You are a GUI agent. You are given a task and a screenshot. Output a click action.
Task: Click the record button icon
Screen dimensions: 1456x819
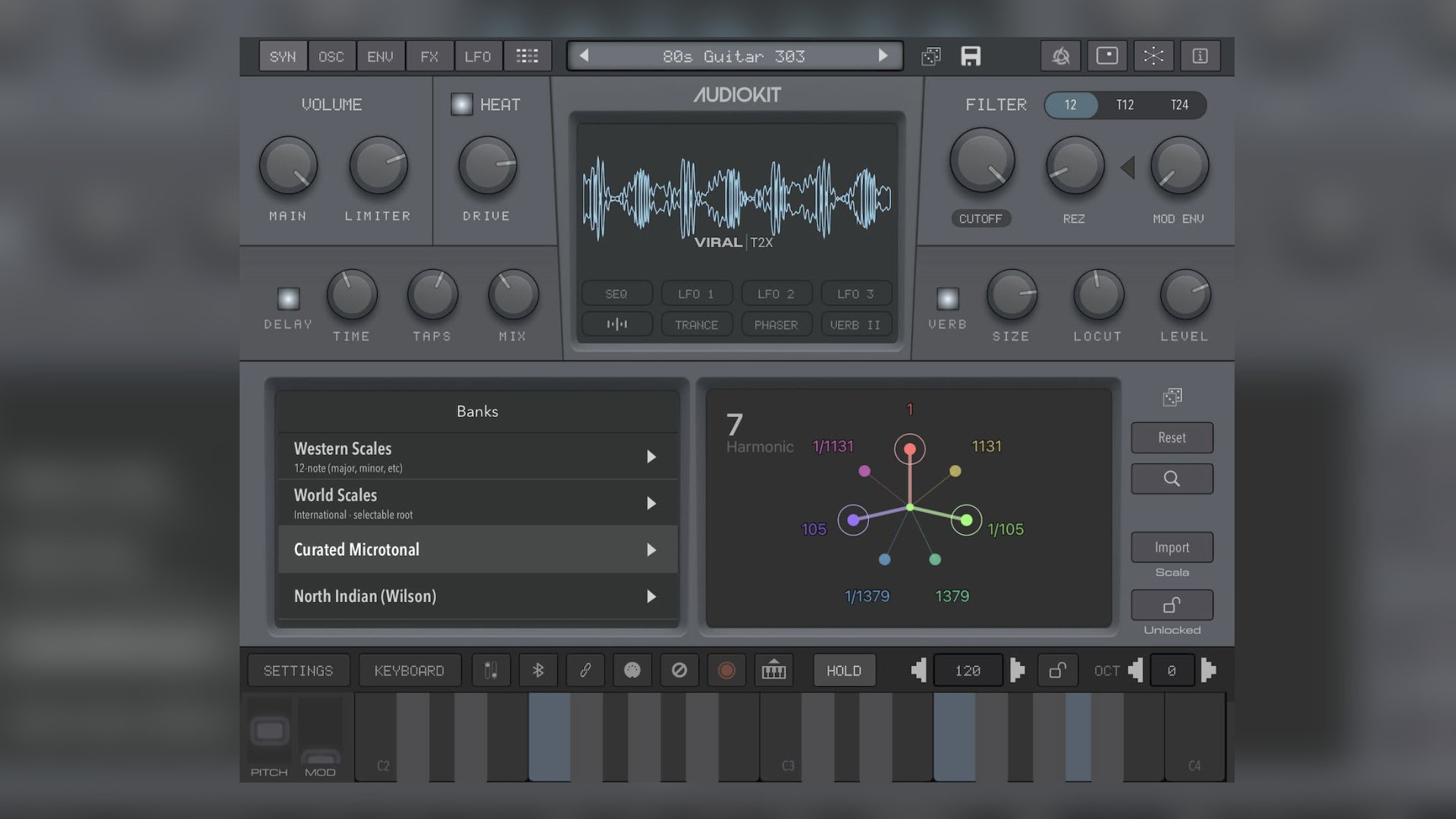click(726, 670)
